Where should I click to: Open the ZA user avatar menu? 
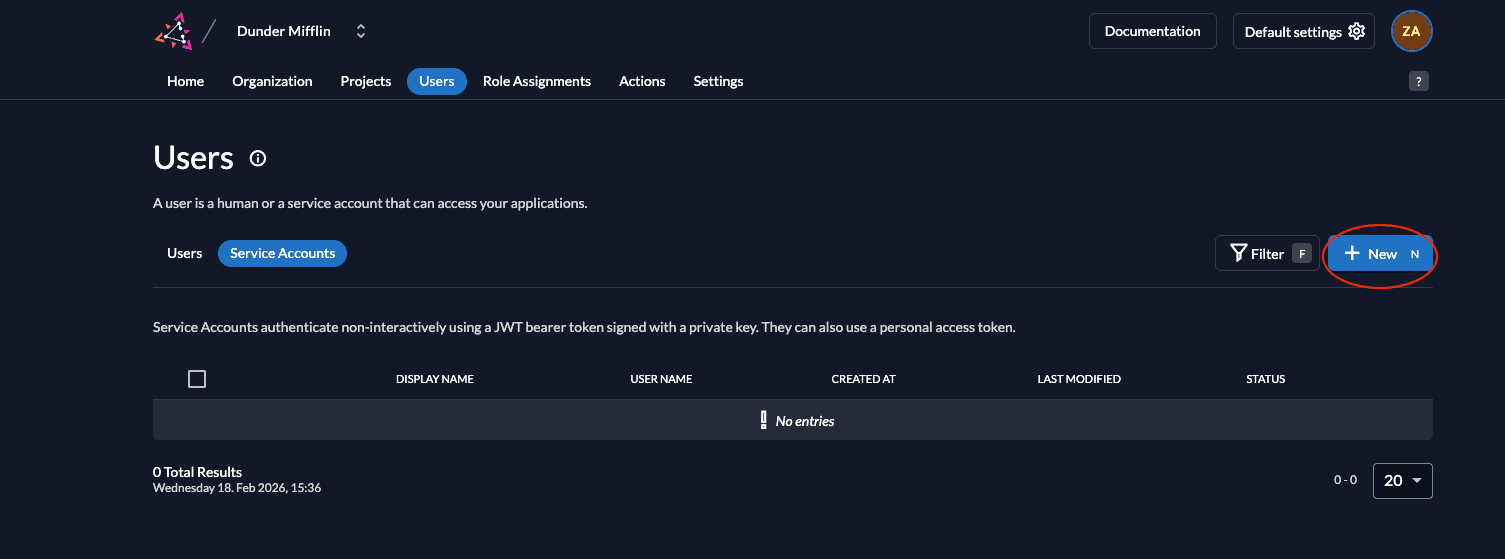point(1411,31)
